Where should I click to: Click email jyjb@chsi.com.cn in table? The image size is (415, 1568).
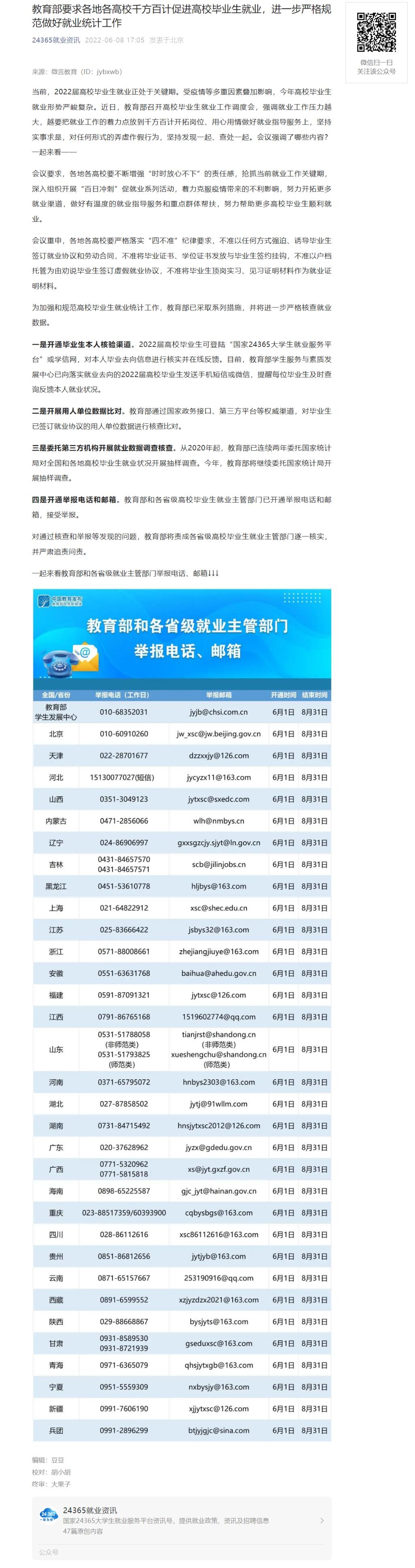point(218,712)
